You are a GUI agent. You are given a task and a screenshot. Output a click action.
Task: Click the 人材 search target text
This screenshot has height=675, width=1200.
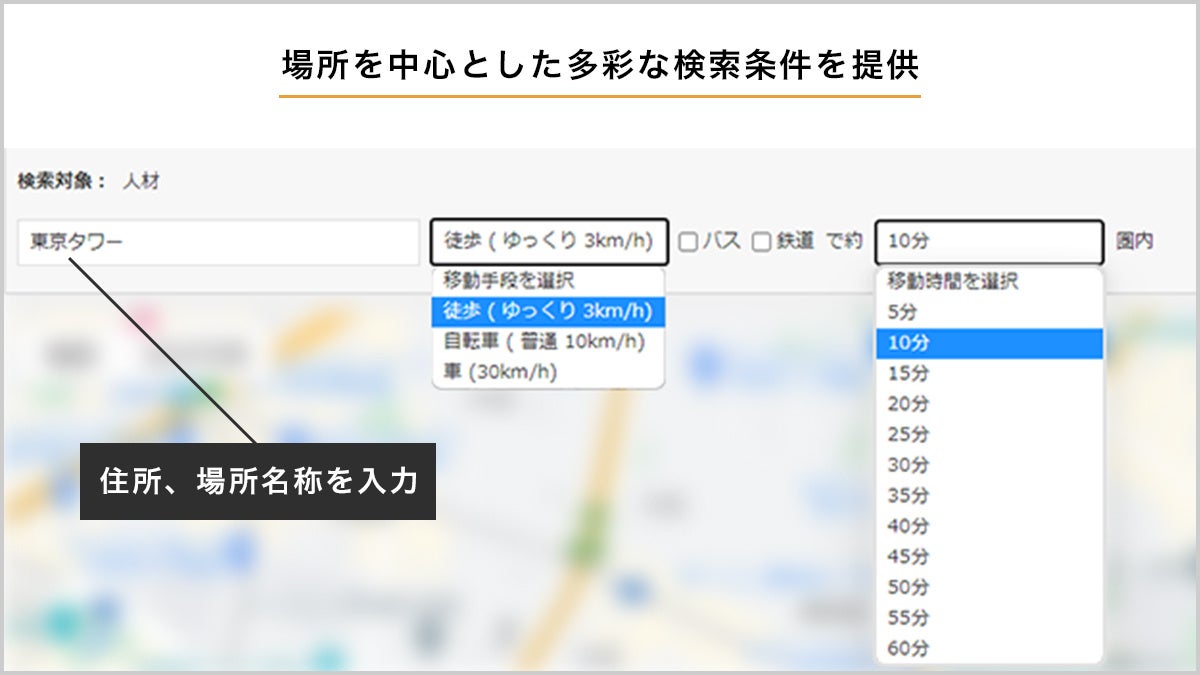tap(141, 182)
